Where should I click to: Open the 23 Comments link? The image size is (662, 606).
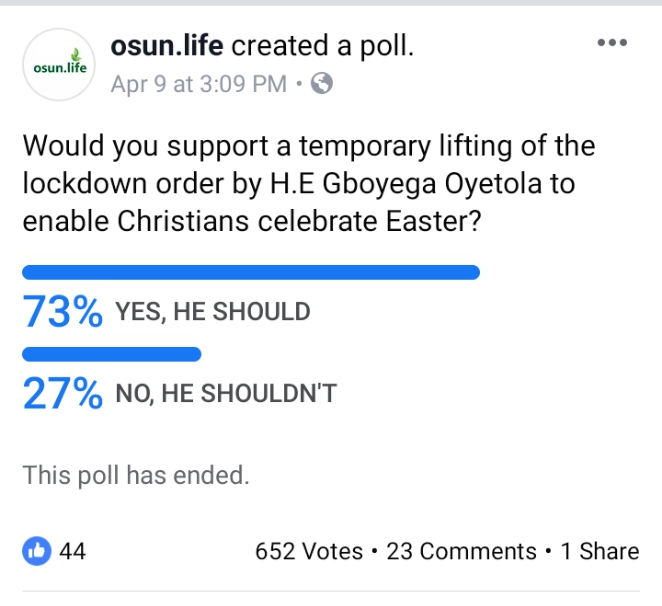click(461, 551)
